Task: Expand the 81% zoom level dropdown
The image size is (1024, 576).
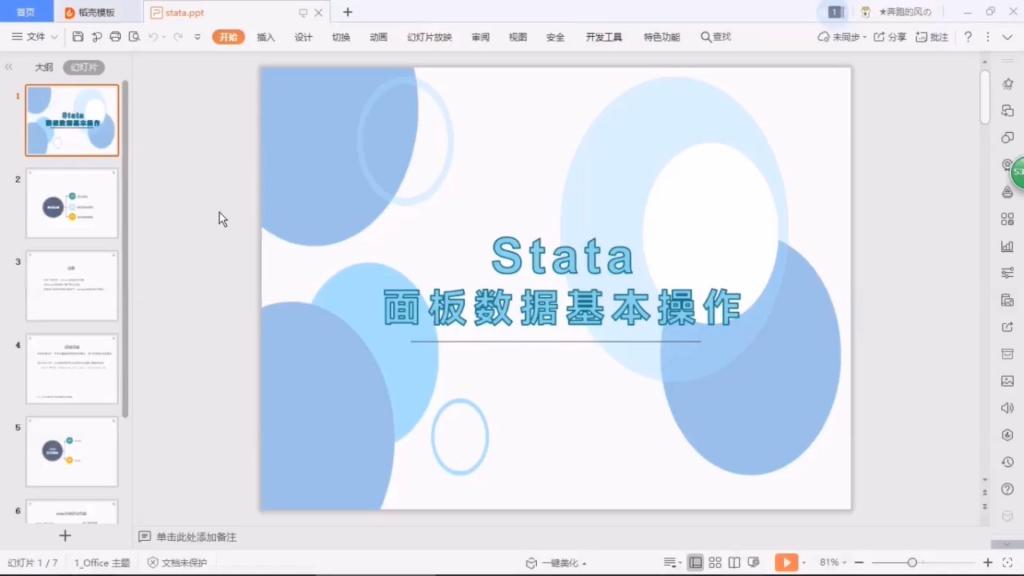Action: click(x=832, y=563)
